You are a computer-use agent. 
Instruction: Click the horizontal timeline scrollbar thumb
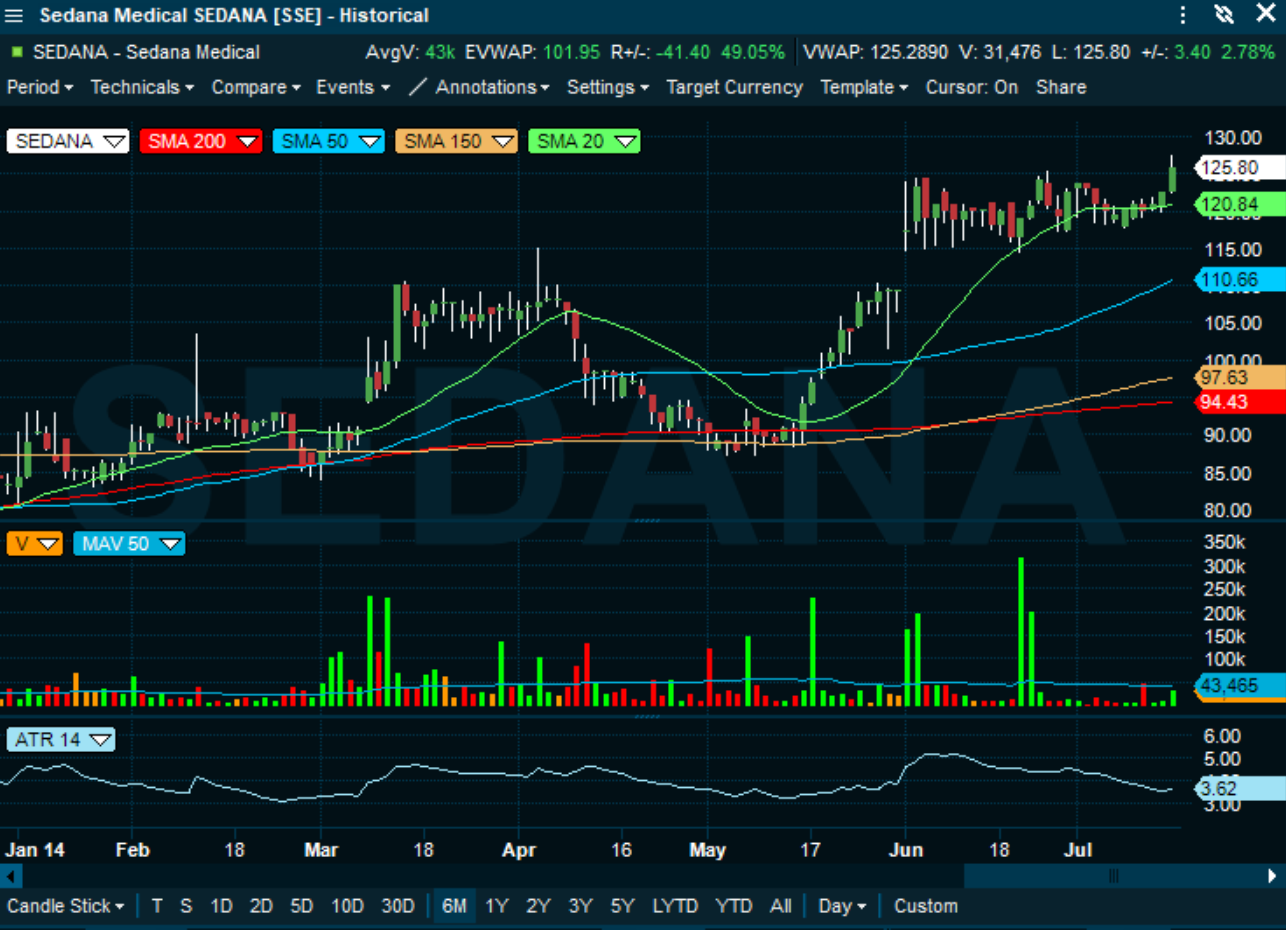(x=1113, y=876)
